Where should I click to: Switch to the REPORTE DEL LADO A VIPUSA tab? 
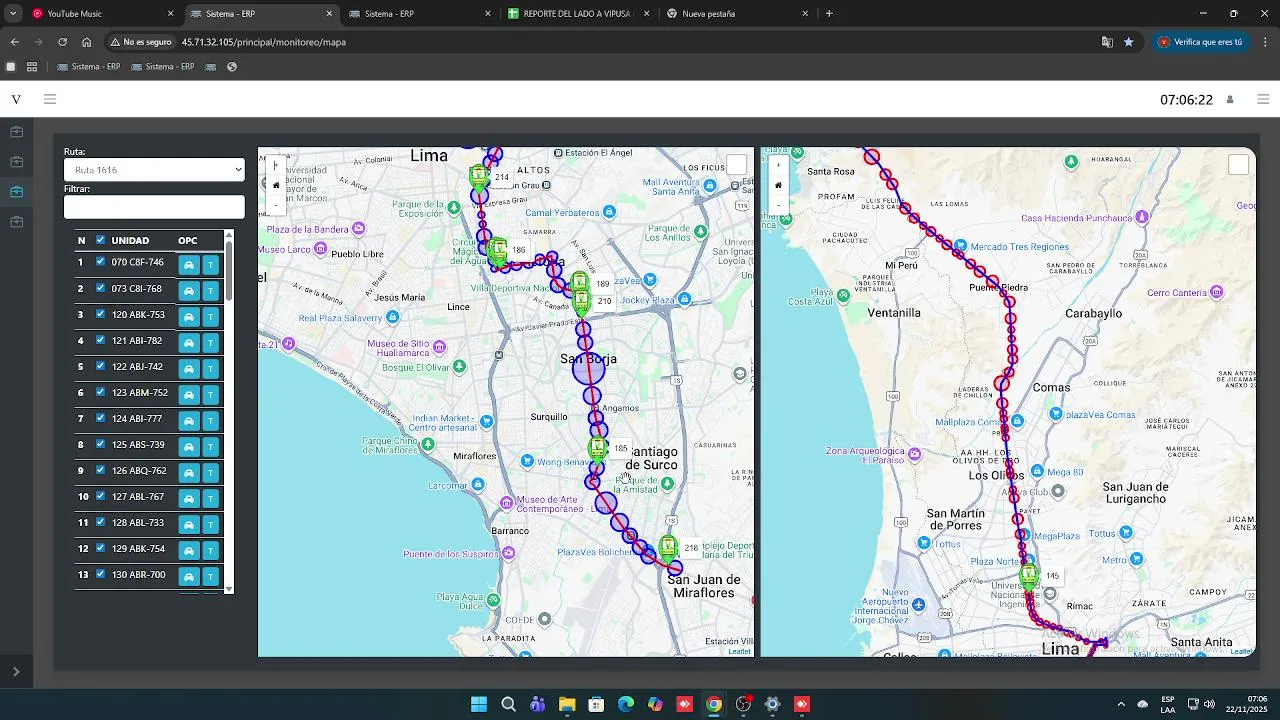click(578, 14)
